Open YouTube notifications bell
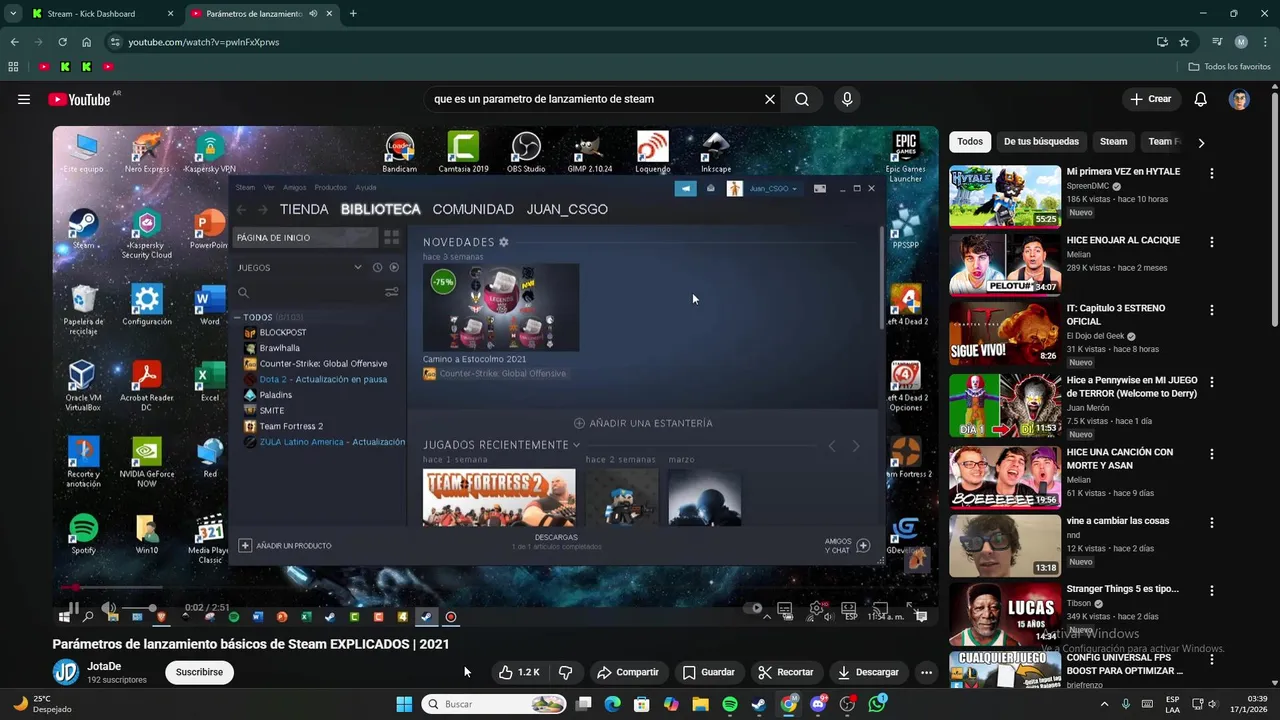 click(1201, 99)
